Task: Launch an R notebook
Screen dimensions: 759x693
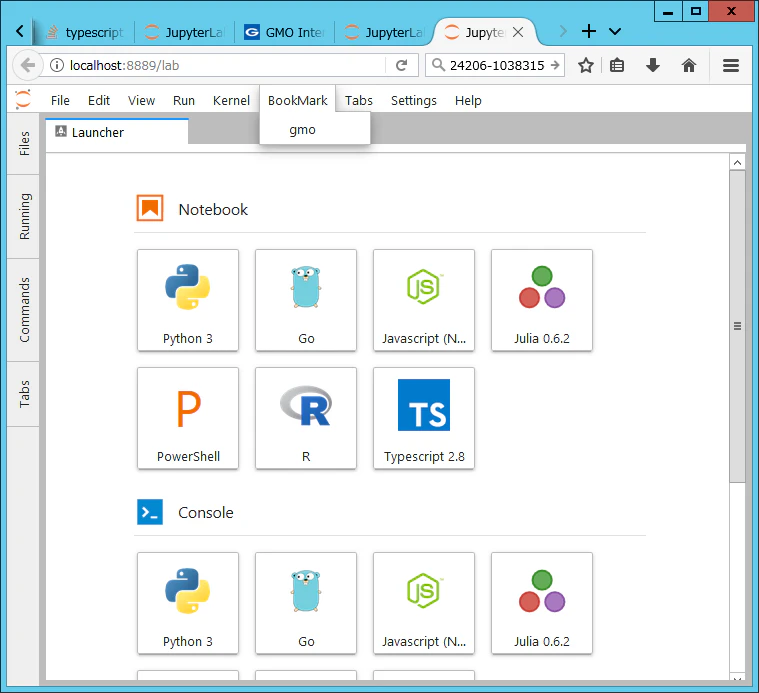Action: coord(306,418)
